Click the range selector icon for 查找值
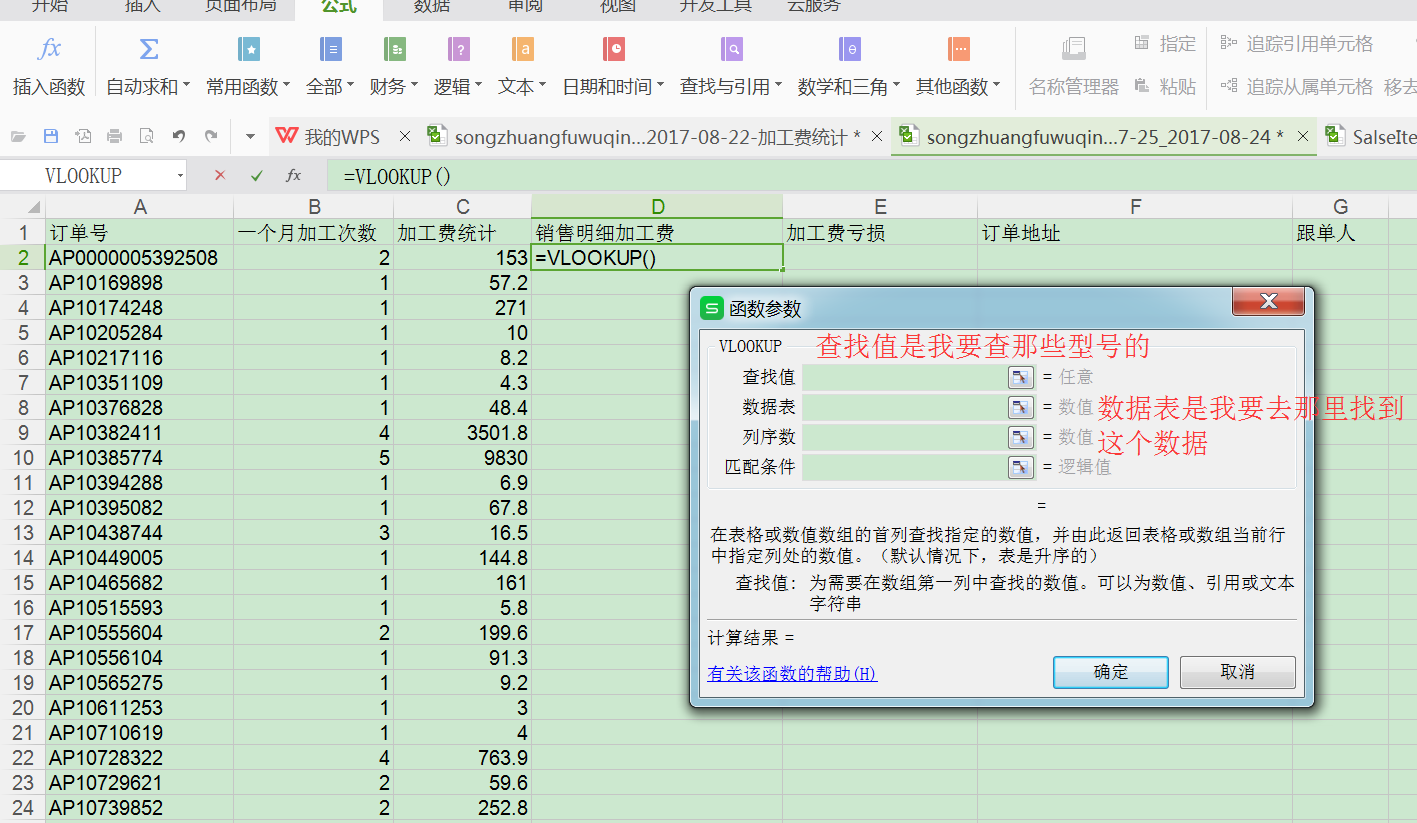1417x823 pixels. 1020,377
